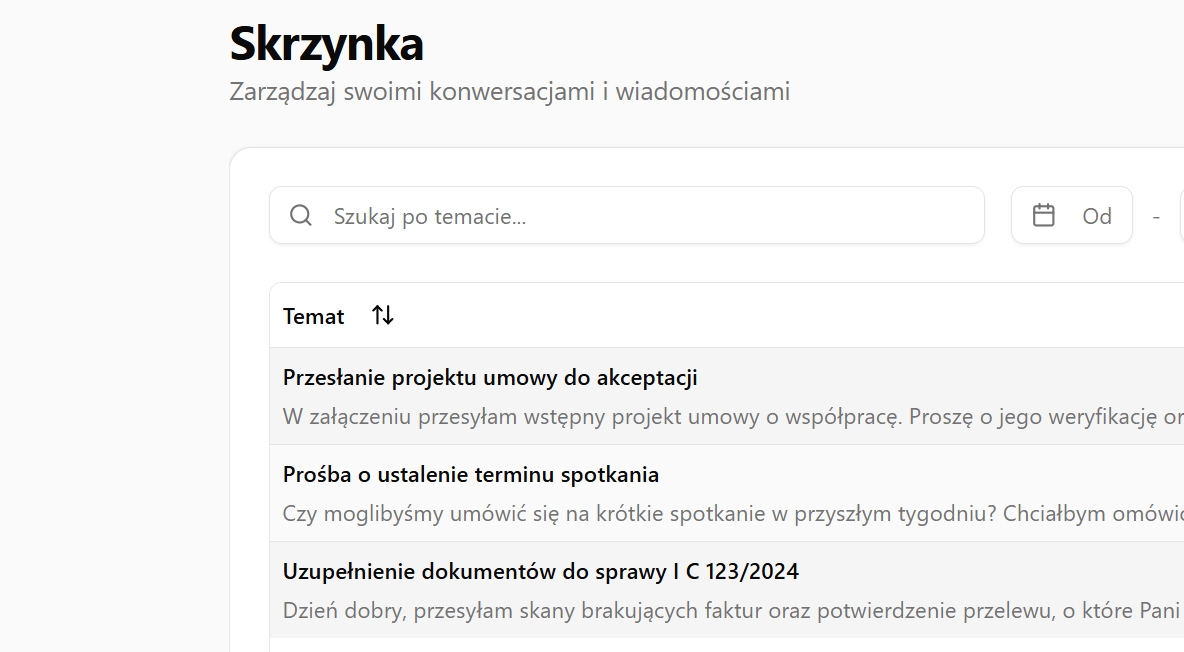This screenshot has width=1184, height=652.
Task: Open the calendar icon in the Od field
Action: (x=1043, y=215)
